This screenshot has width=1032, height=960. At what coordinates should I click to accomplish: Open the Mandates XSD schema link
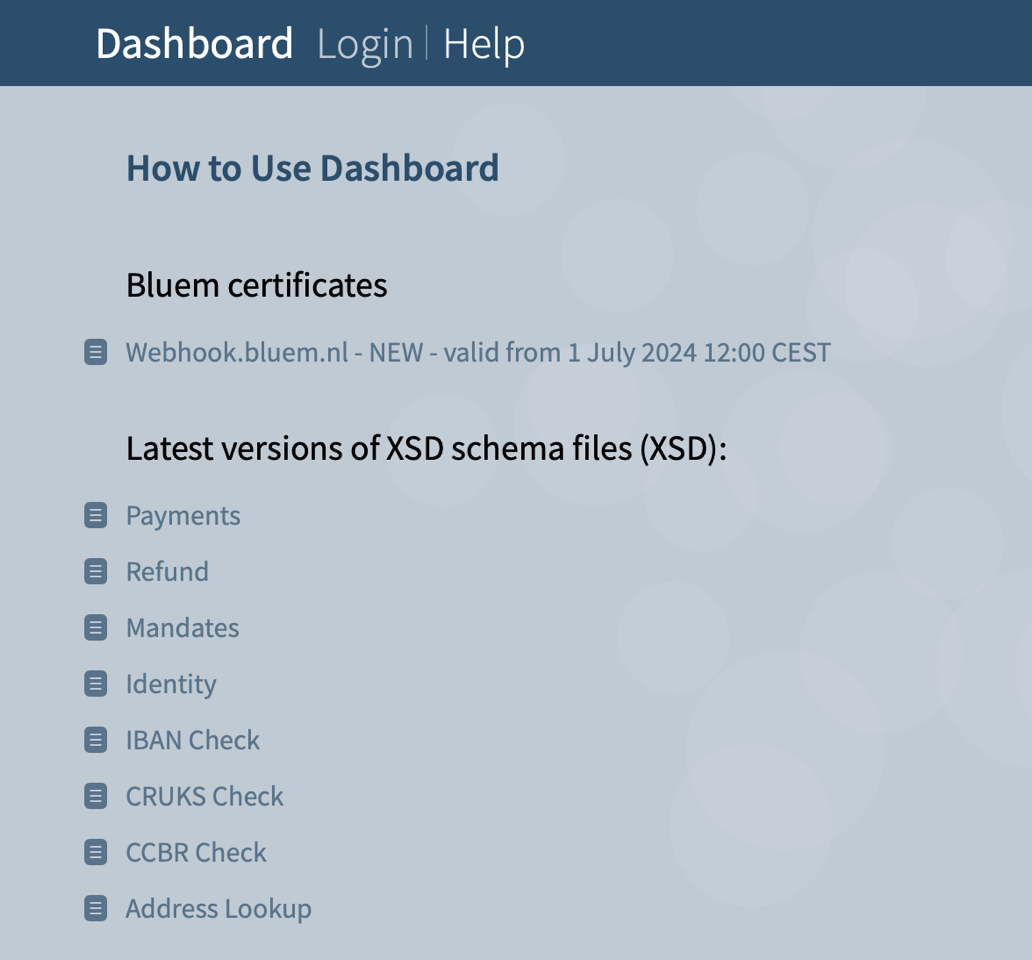(183, 628)
